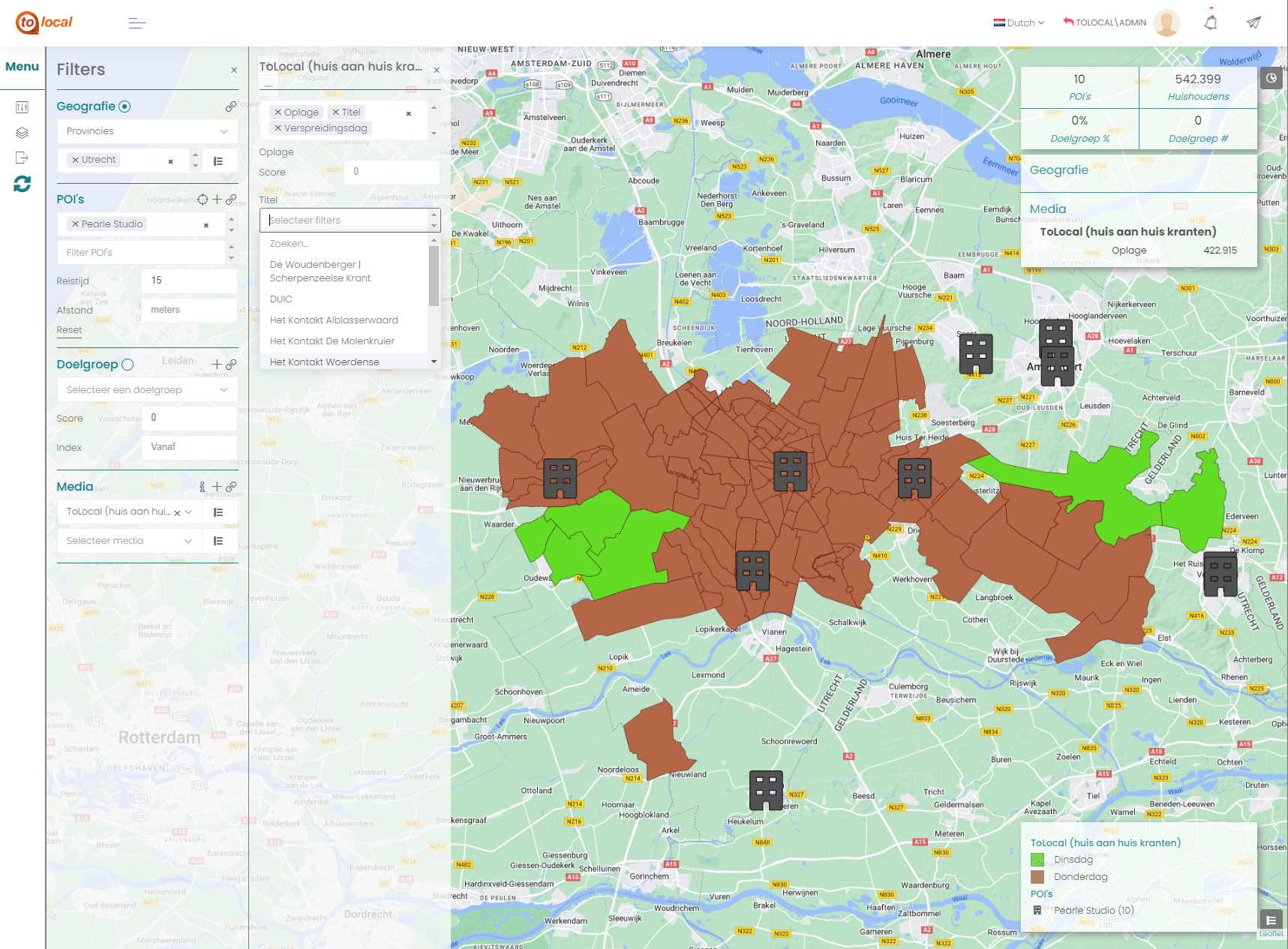Open the Selecteer media dropdown
1288x949 pixels.
click(x=129, y=541)
